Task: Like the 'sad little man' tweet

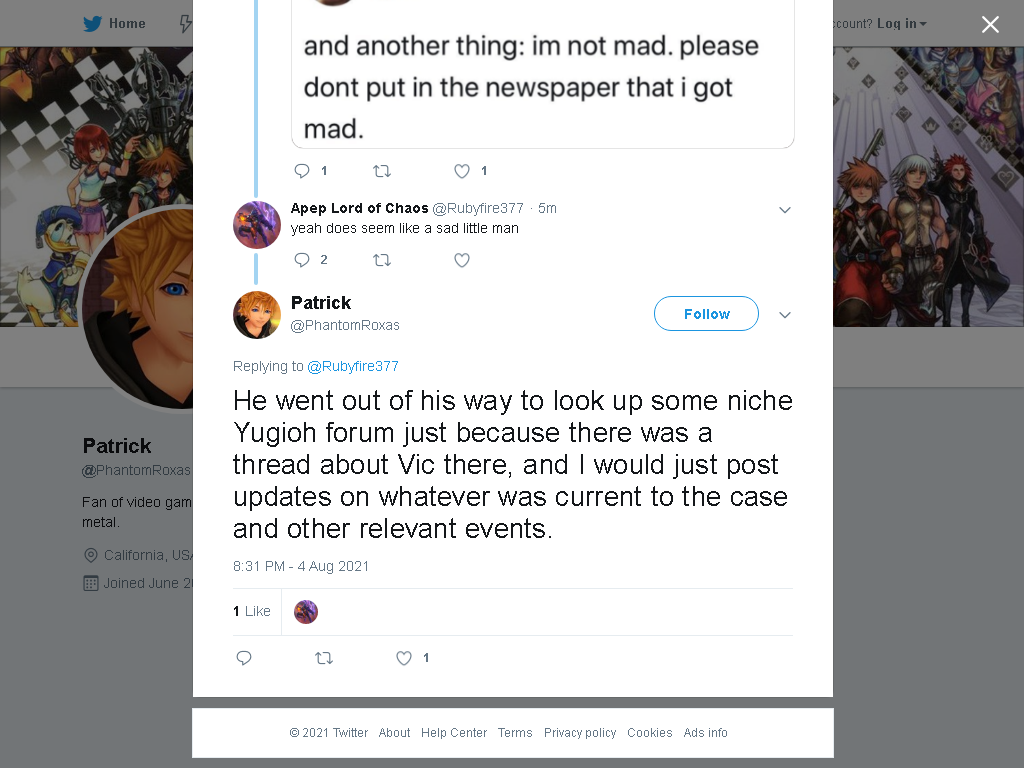Action: coord(462,260)
